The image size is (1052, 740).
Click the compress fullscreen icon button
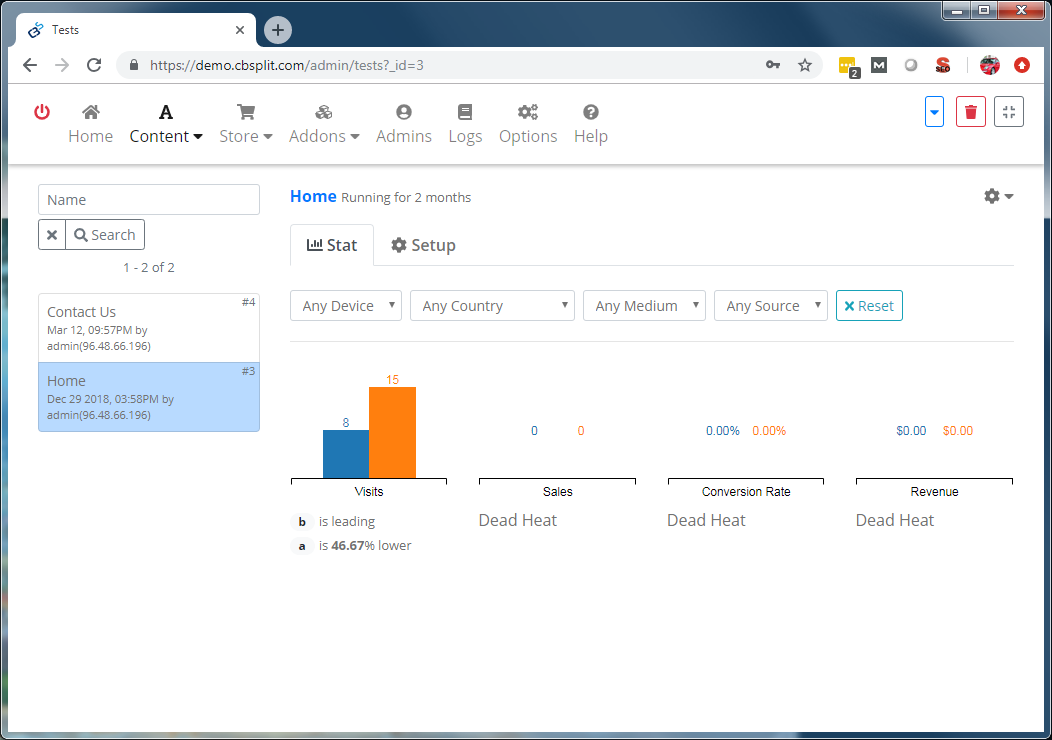click(x=1009, y=112)
